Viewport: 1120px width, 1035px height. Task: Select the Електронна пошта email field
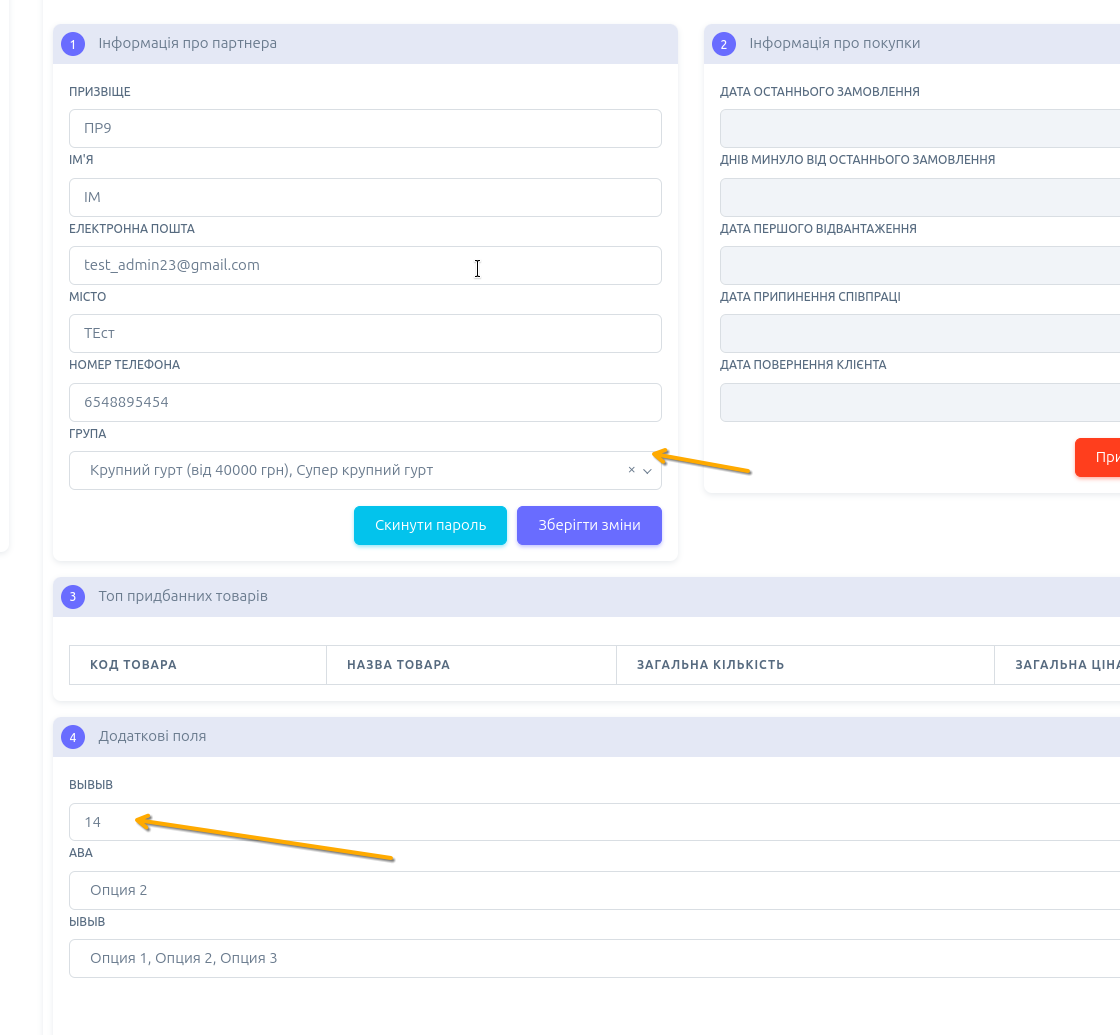[x=365, y=265]
